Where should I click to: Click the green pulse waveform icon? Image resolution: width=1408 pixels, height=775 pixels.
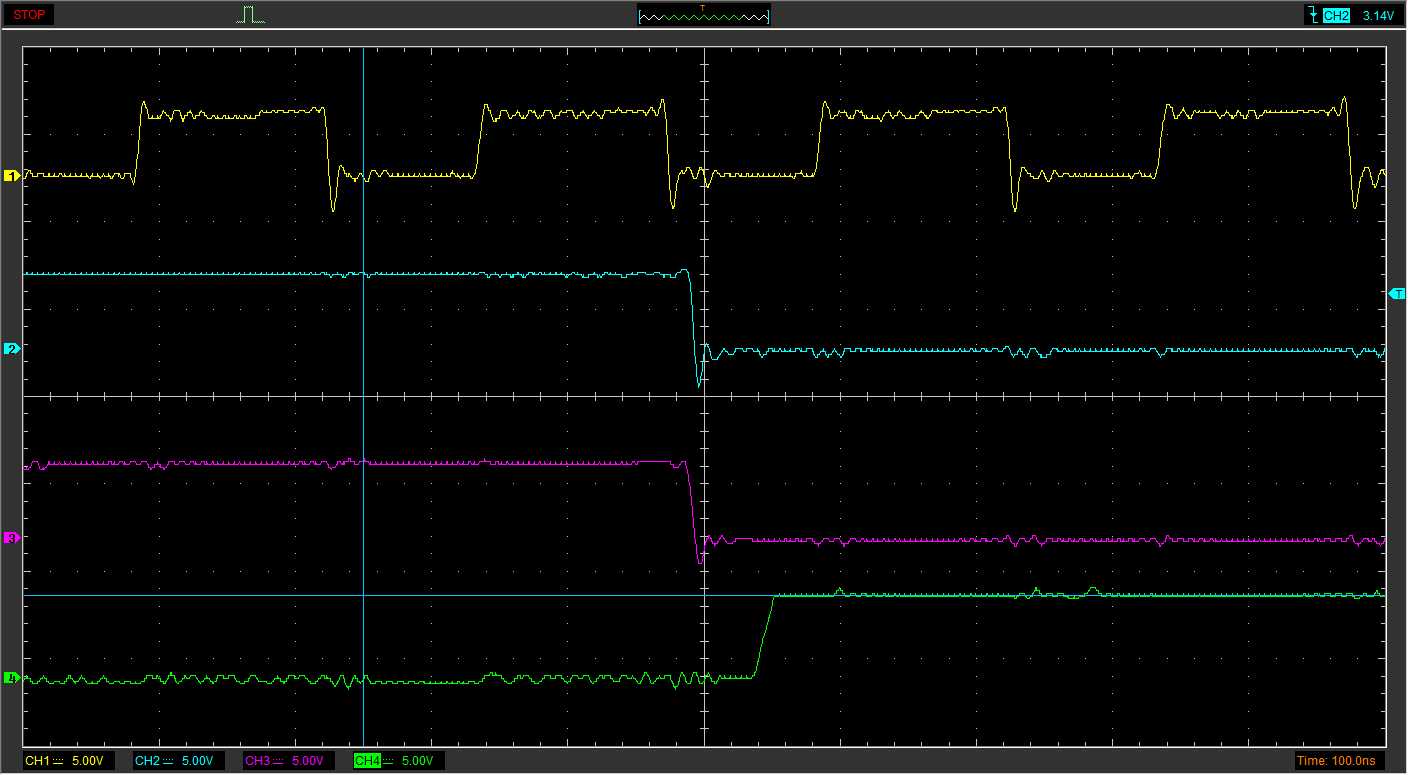250,15
